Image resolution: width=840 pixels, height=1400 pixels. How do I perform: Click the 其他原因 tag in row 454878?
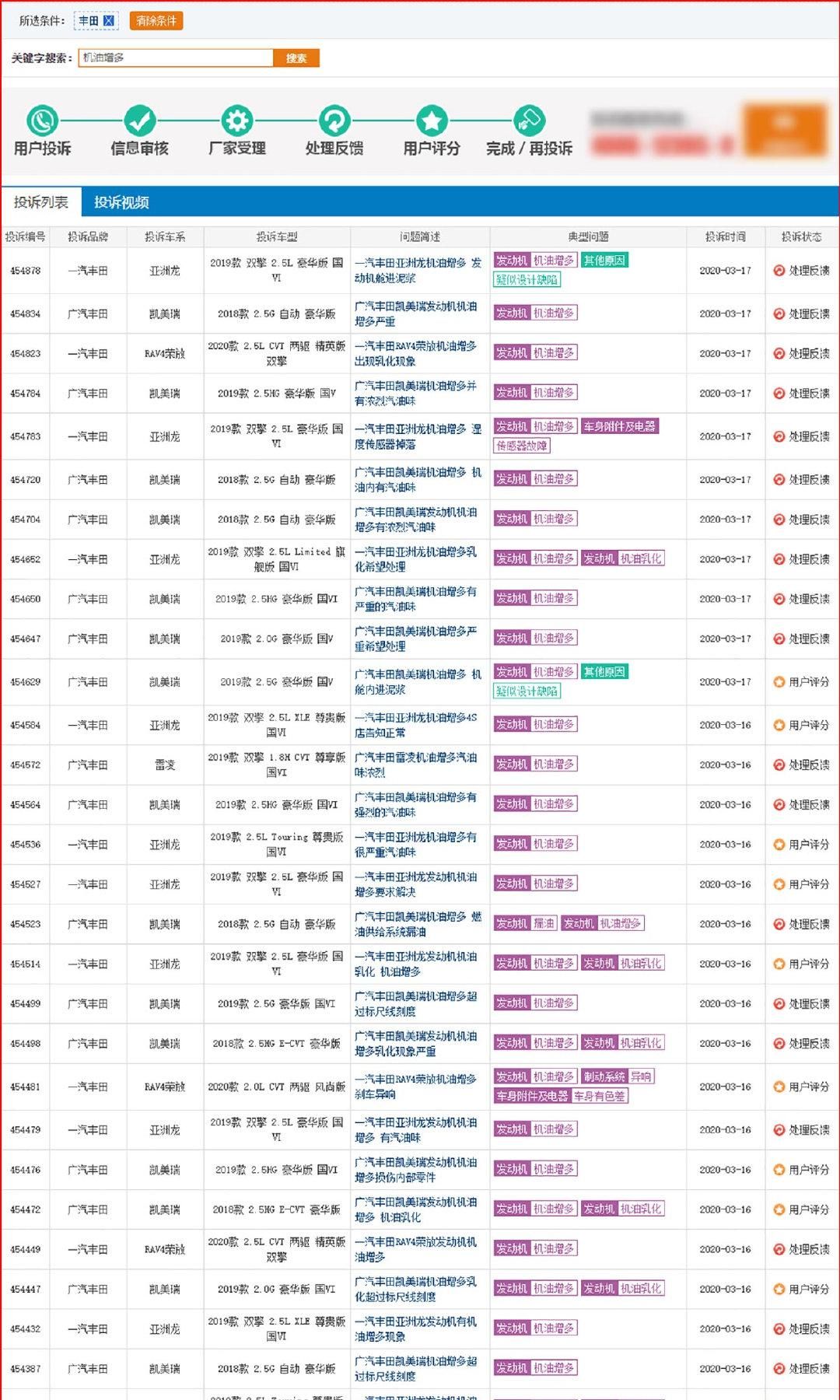coord(604,261)
